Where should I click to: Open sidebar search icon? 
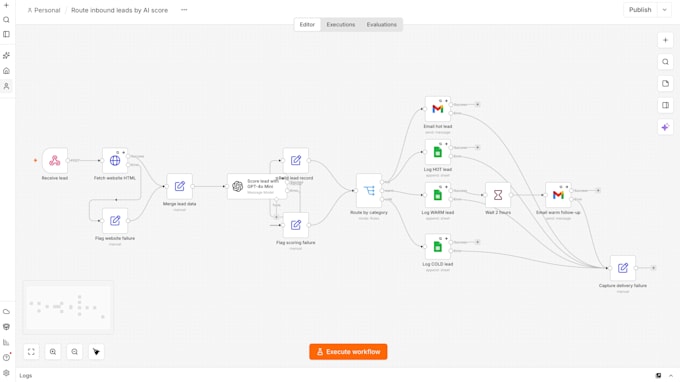pos(6,20)
